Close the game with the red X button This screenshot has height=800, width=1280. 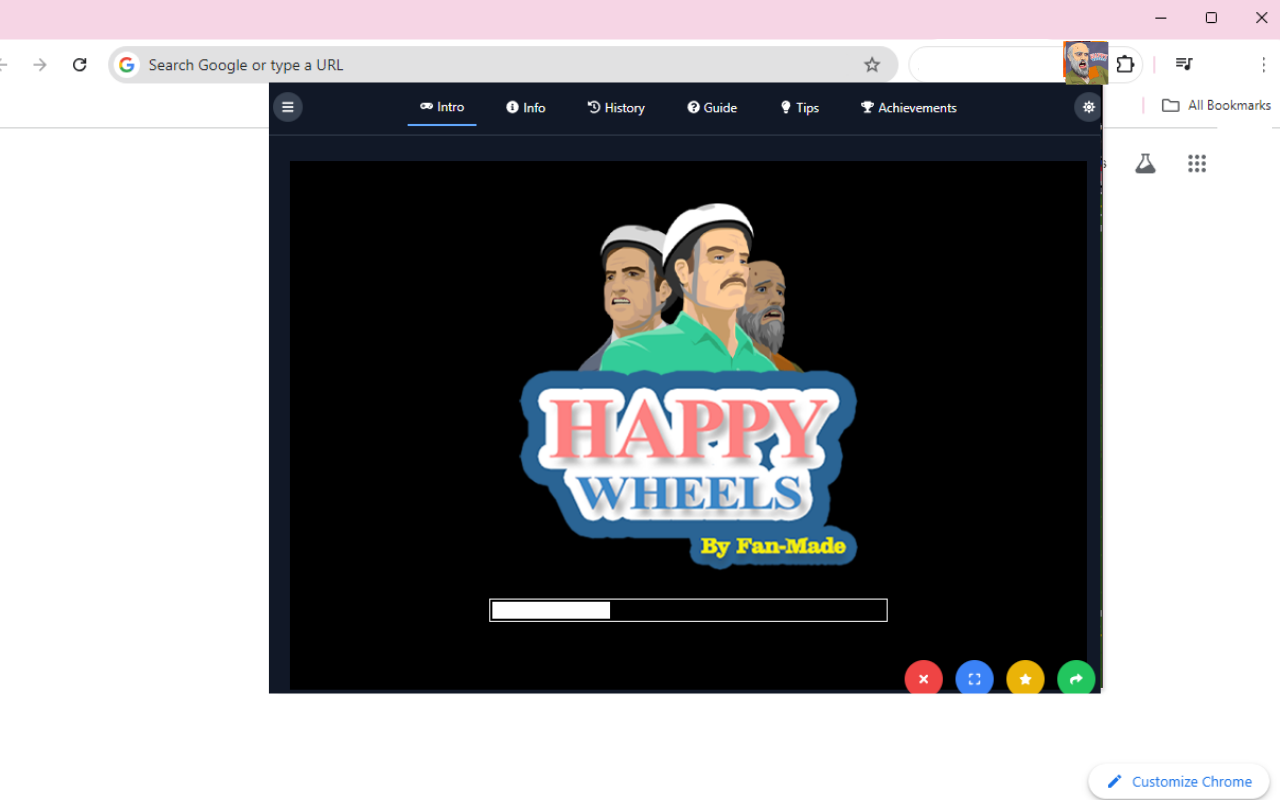pos(923,678)
